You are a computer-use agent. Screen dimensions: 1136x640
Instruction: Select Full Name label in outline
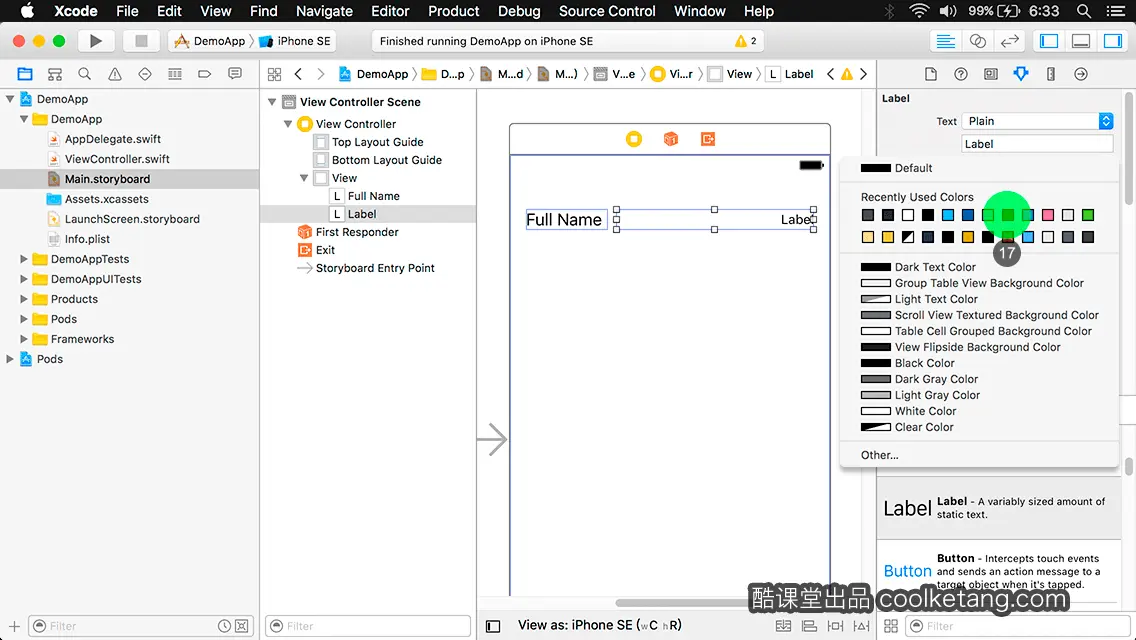click(373, 196)
